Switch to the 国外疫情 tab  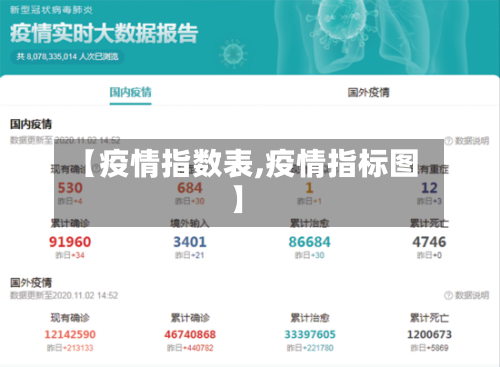pos(368,92)
